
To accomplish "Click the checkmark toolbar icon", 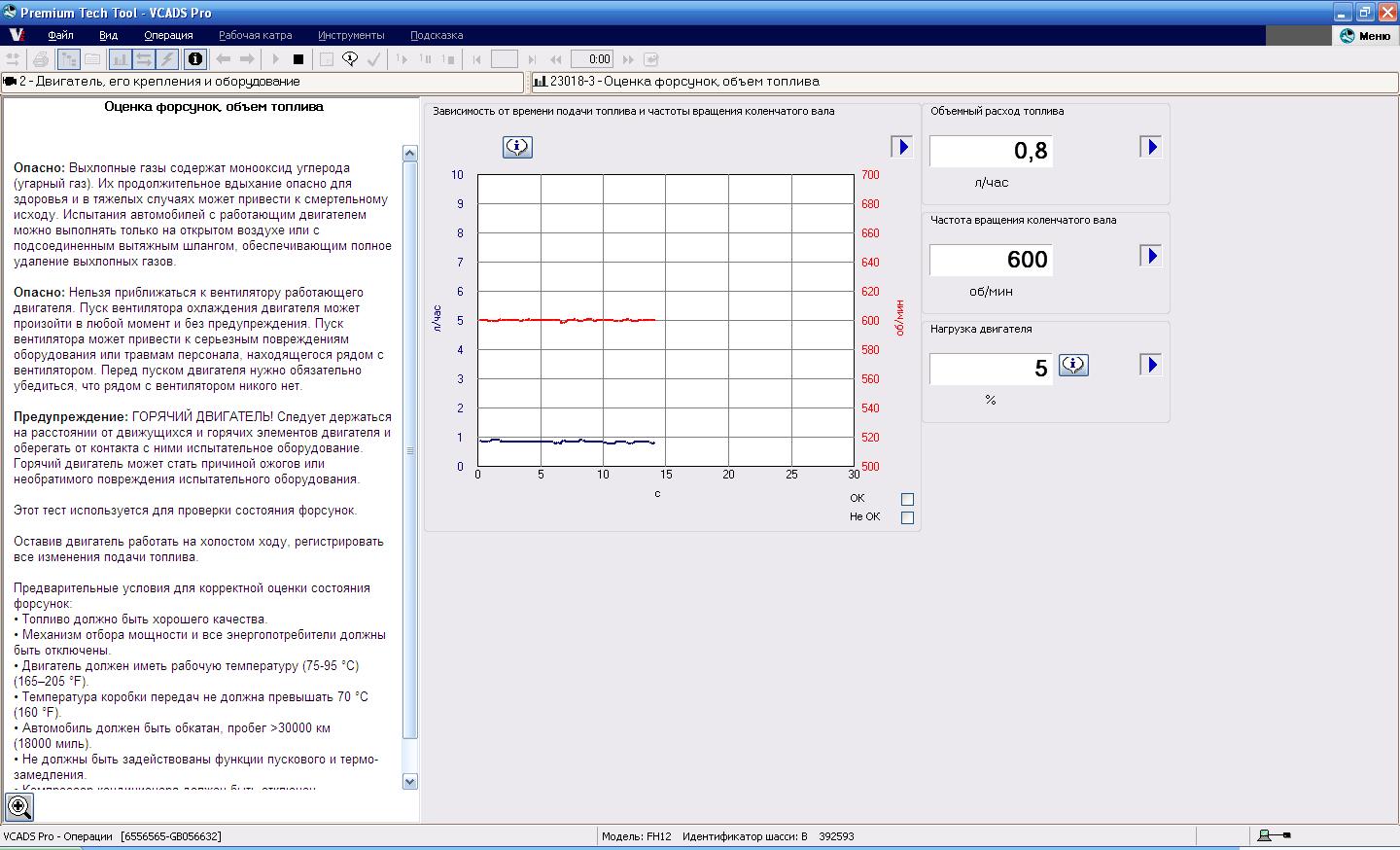I will tap(374, 59).
